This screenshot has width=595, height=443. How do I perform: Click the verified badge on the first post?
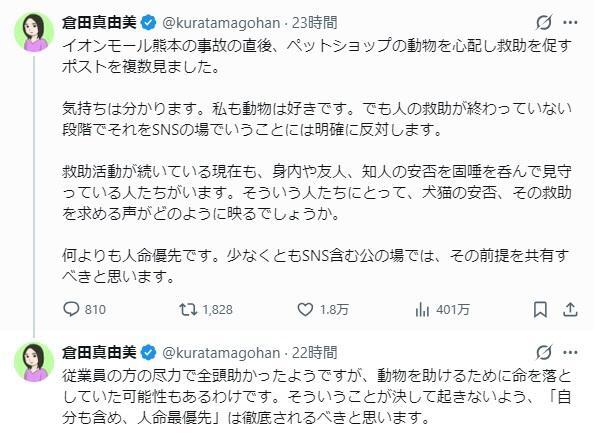pos(149,23)
